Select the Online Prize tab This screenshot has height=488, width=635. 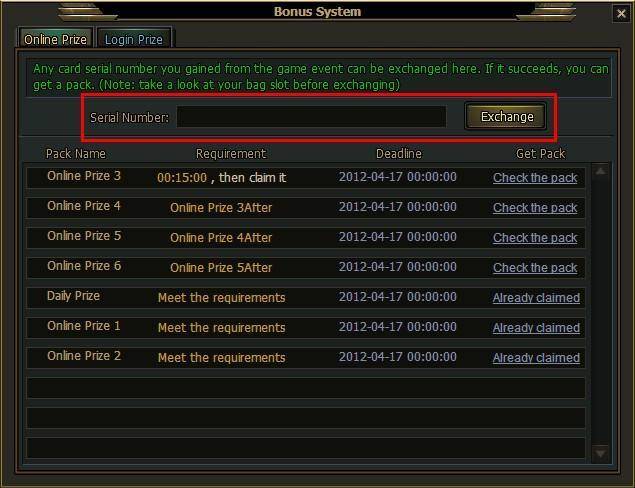(x=55, y=39)
